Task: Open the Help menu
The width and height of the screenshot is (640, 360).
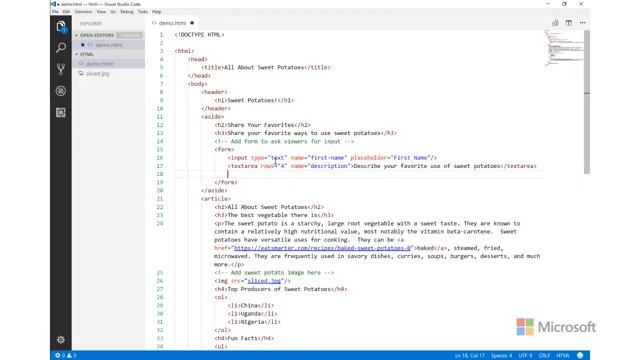Action: (x=156, y=12)
